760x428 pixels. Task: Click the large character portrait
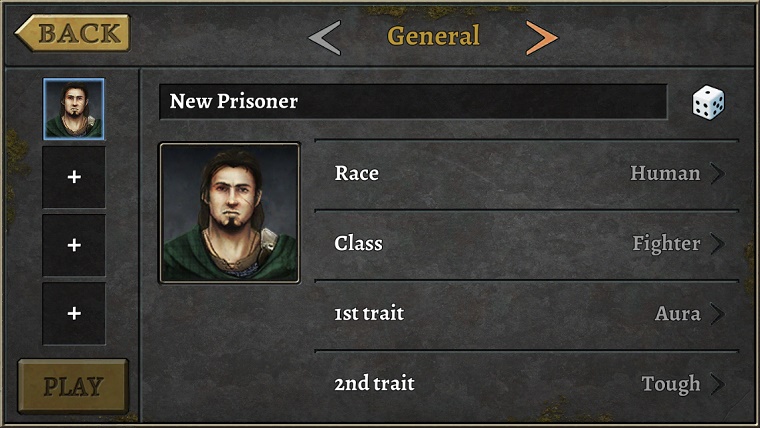[x=229, y=212]
